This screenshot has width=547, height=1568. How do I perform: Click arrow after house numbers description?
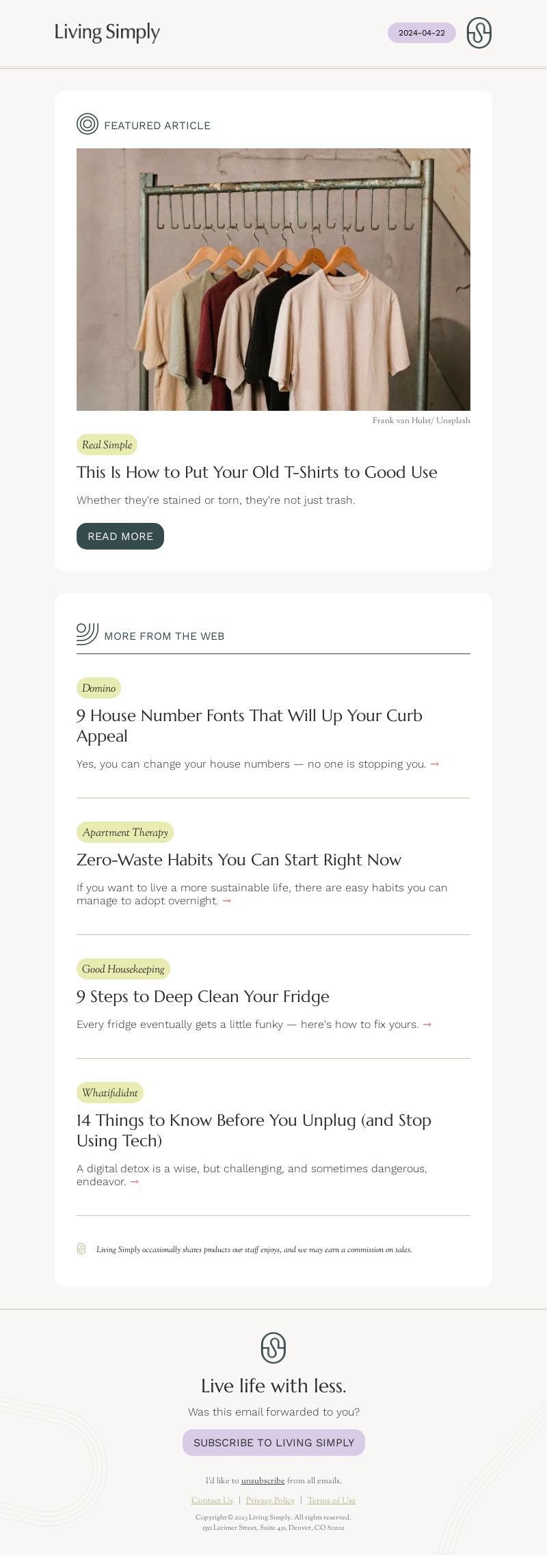point(435,764)
